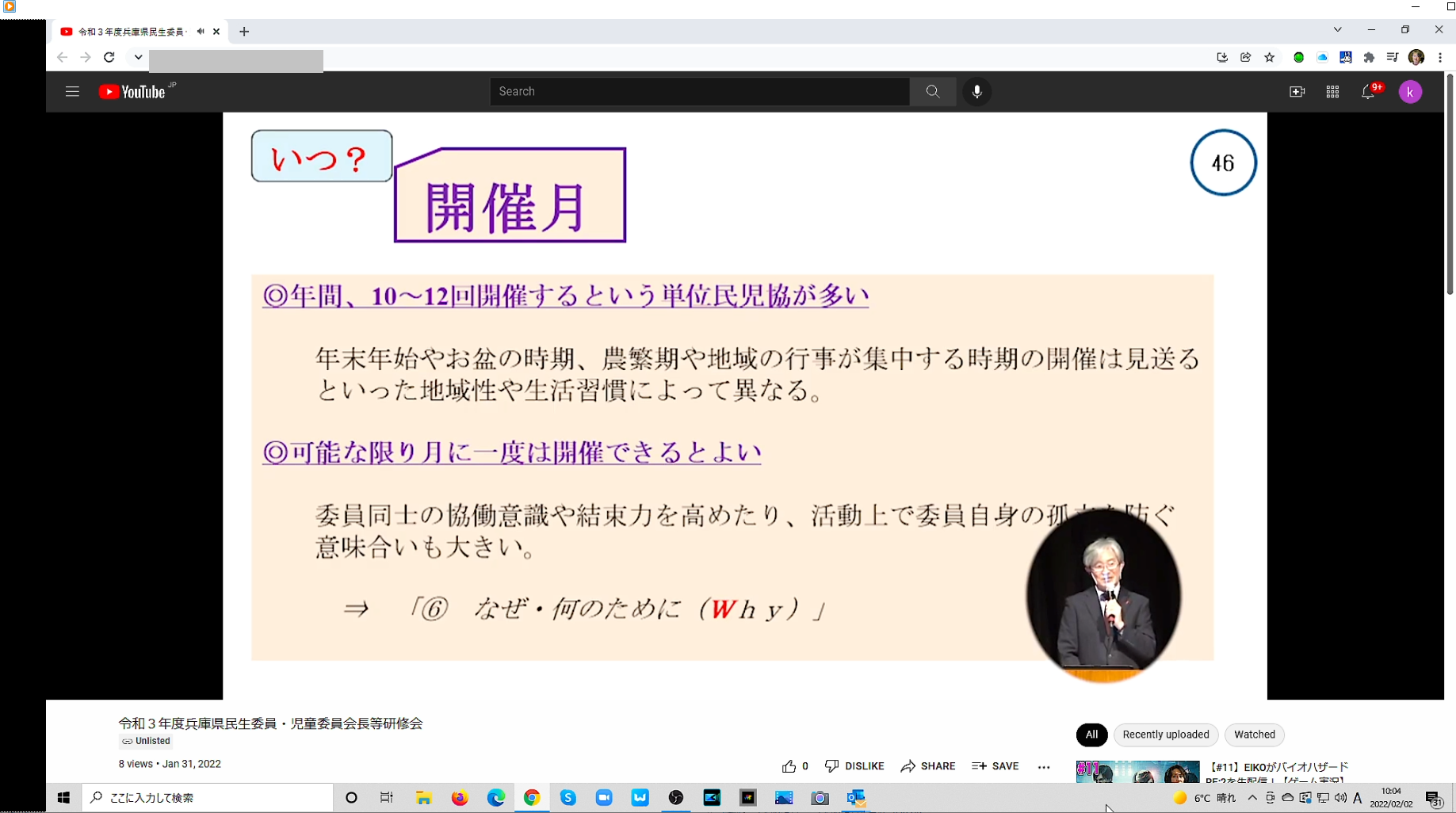Reload the page

[x=109, y=57]
